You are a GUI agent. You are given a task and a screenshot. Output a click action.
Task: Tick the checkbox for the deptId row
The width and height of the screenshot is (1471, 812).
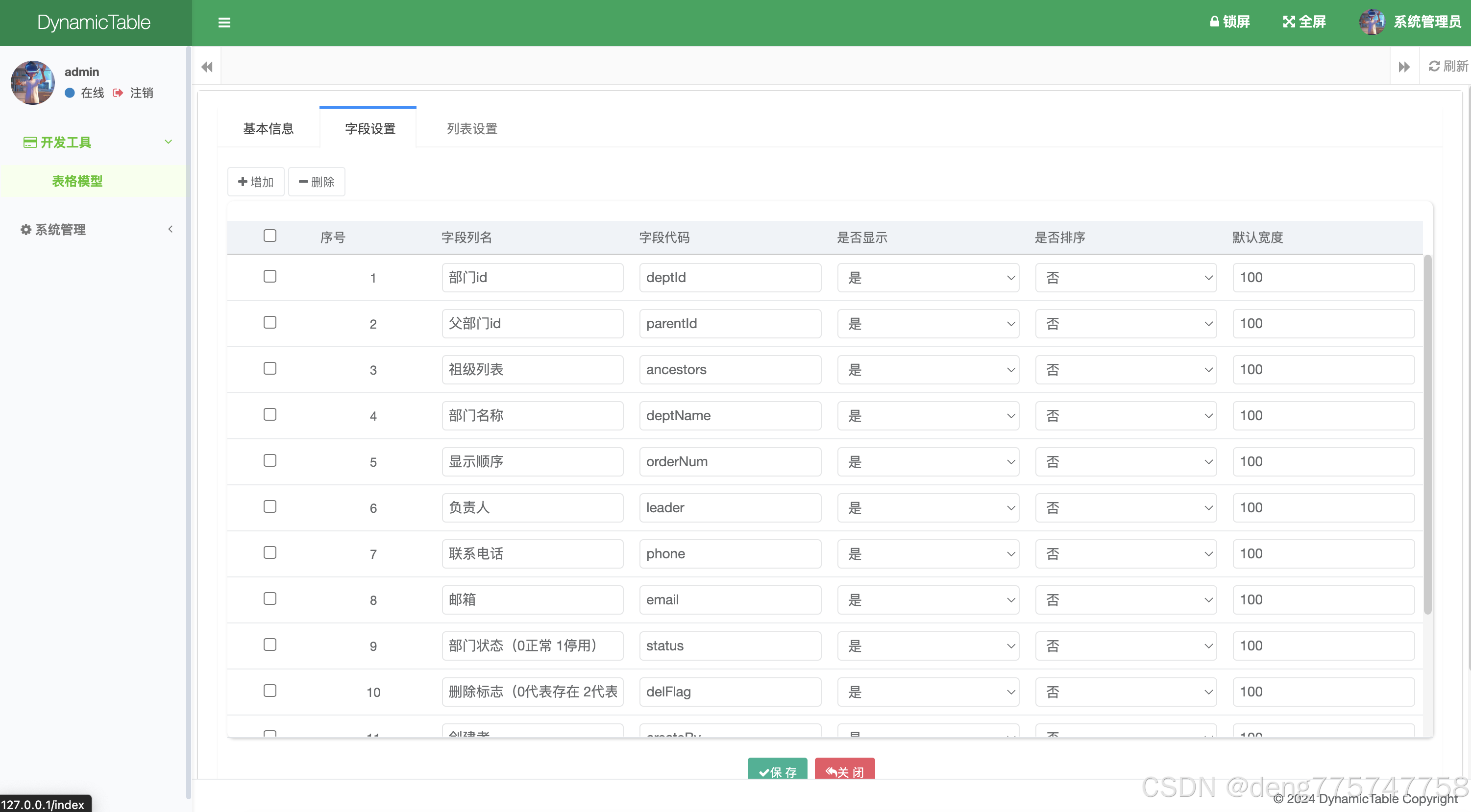coord(270,276)
